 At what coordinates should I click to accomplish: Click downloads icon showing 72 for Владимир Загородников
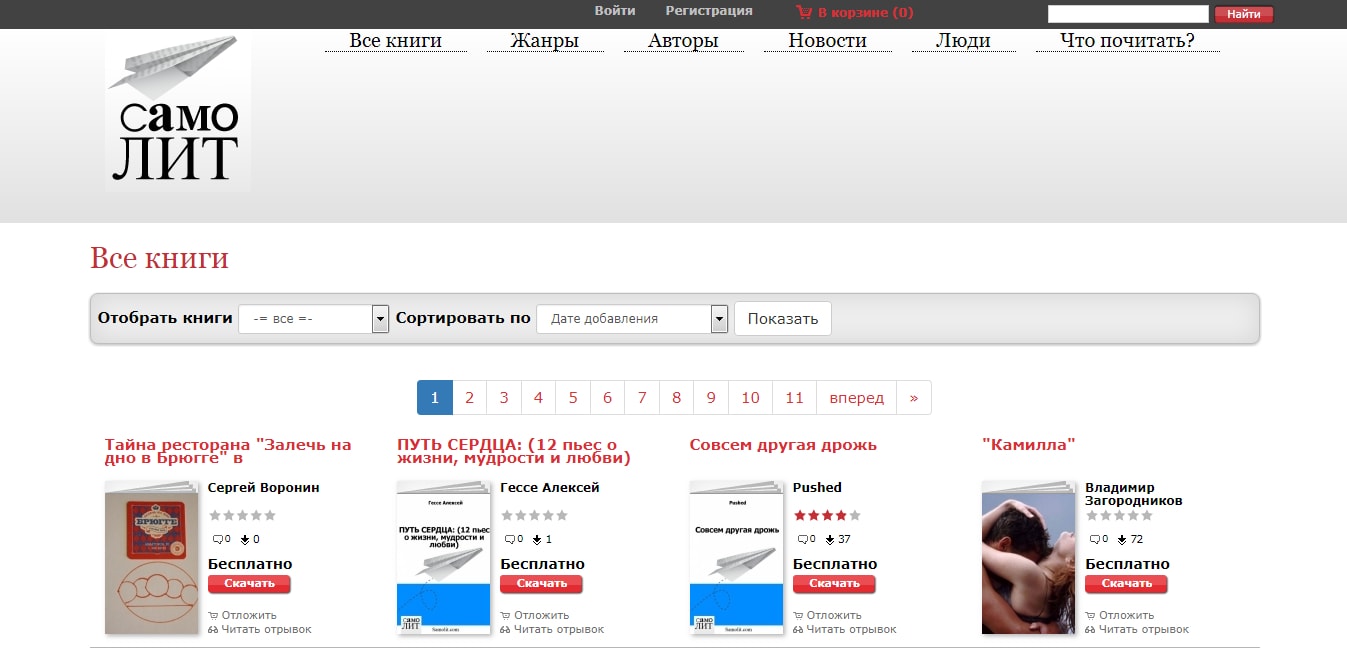[1122, 539]
